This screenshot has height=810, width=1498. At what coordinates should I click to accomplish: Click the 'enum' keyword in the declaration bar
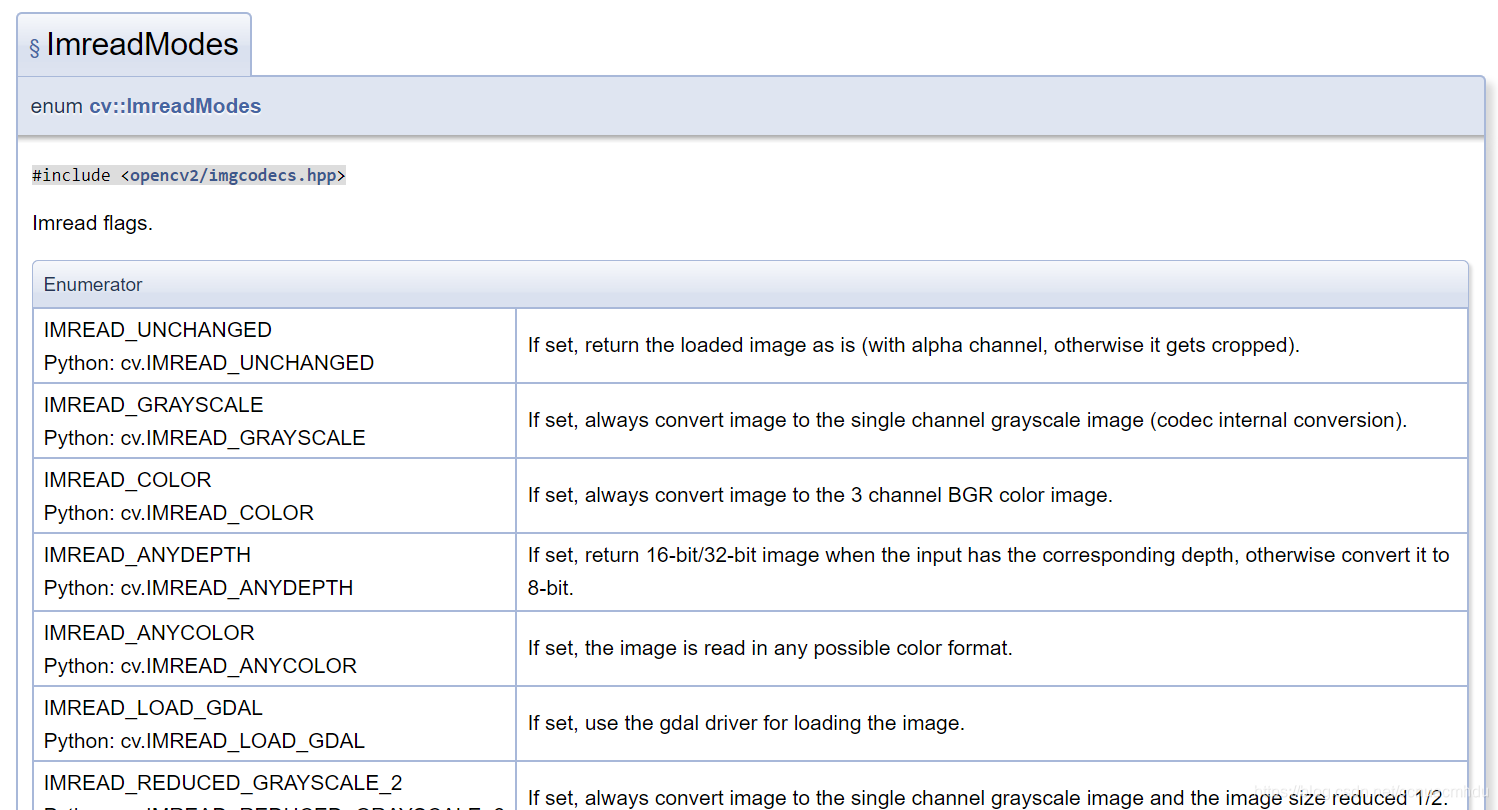[x=57, y=106]
